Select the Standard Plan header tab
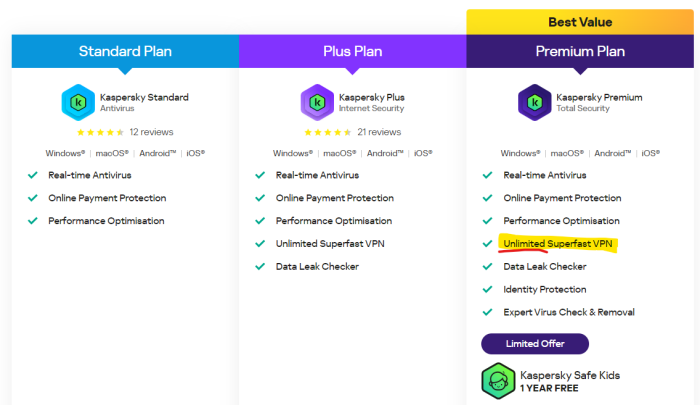The image size is (700, 405). [x=125, y=51]
